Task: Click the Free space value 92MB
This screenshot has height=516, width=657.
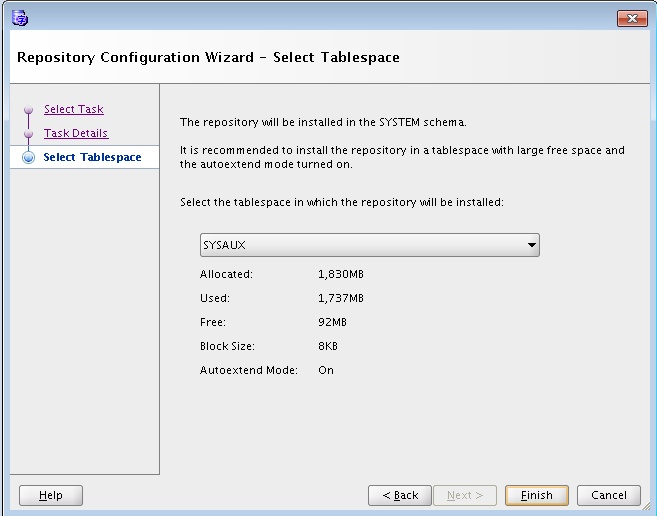Action: point(331,322)
